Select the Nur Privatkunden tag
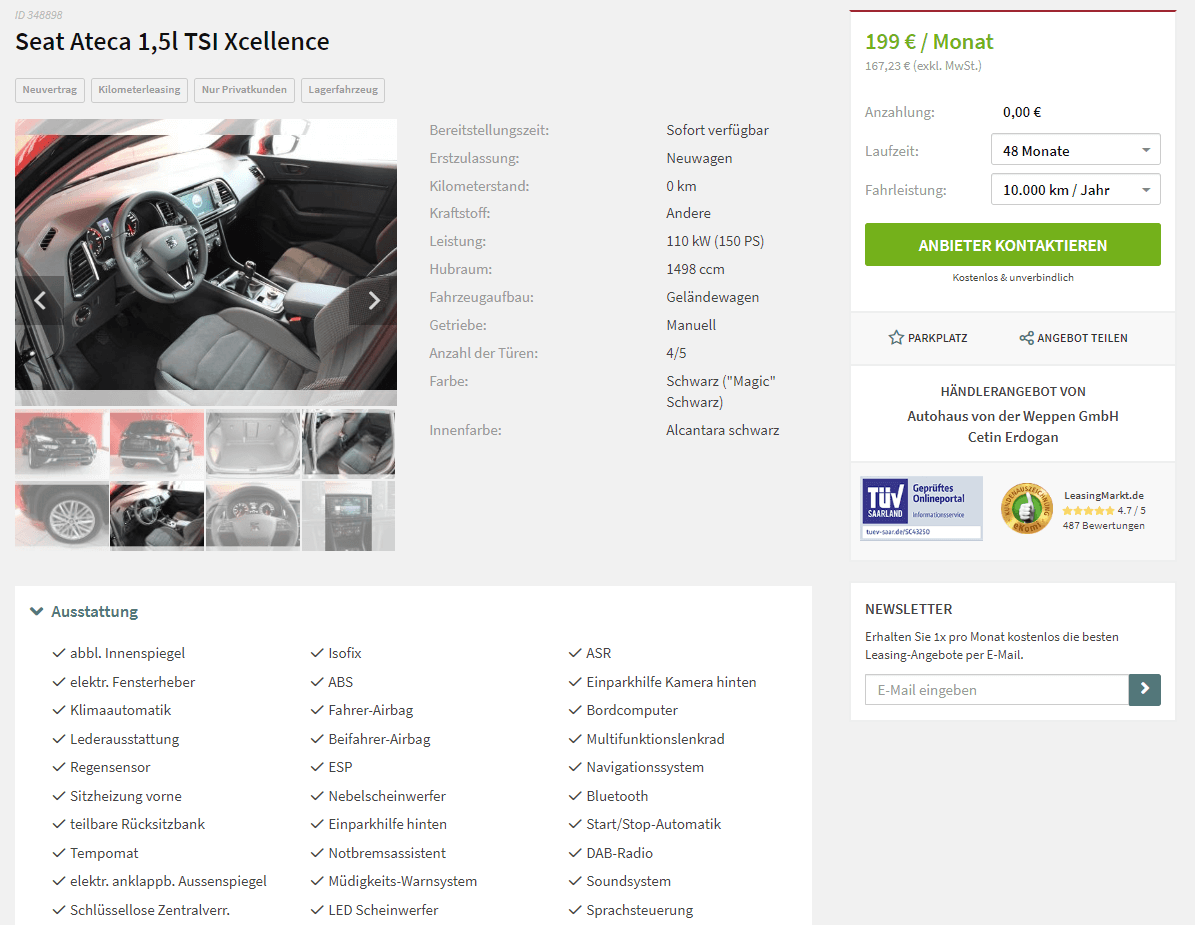This screenshot has height=925, width=1195. (x=244, y=90)
